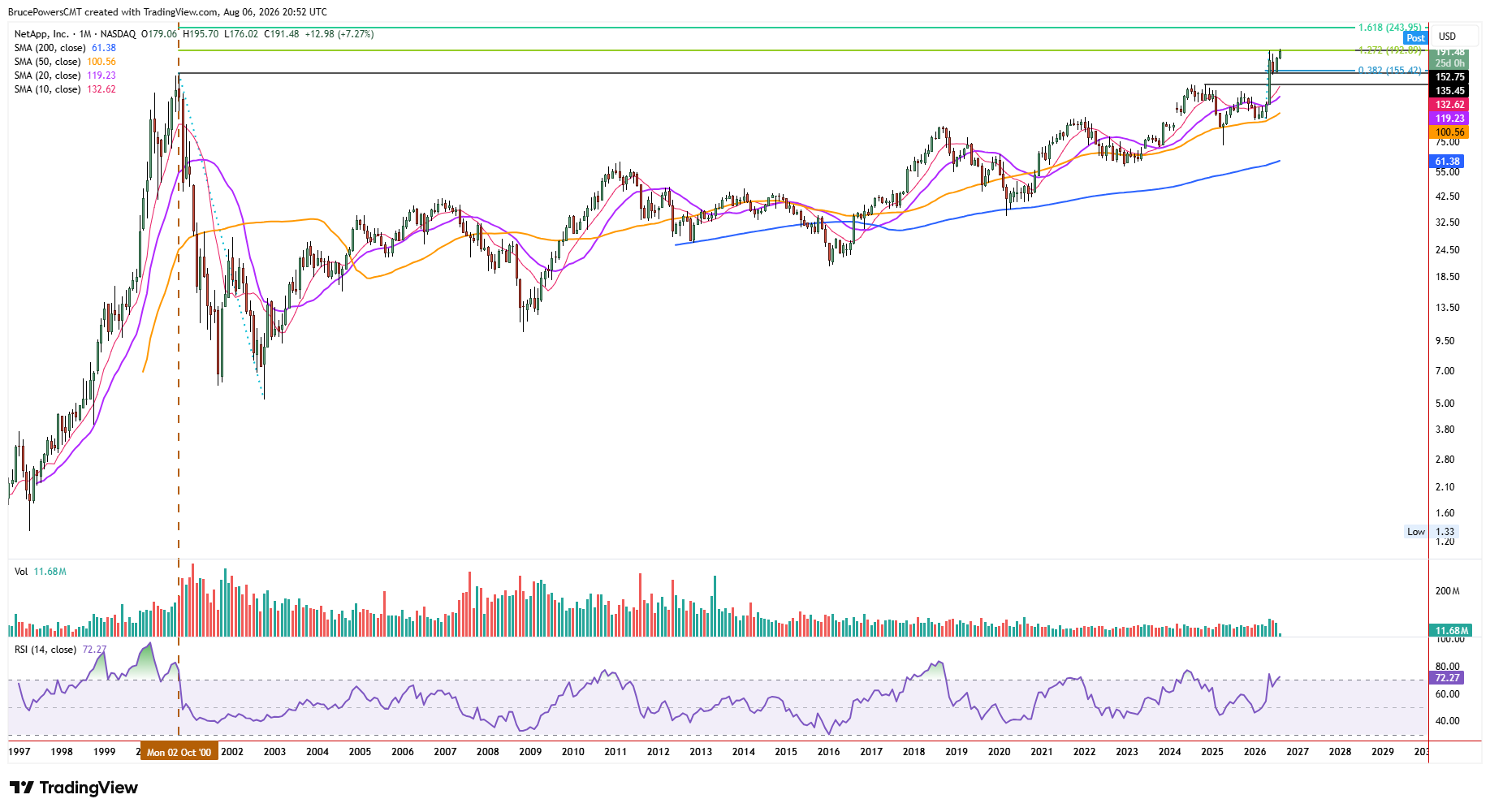Click the Low 1.33 price marker

(1432, 532)
